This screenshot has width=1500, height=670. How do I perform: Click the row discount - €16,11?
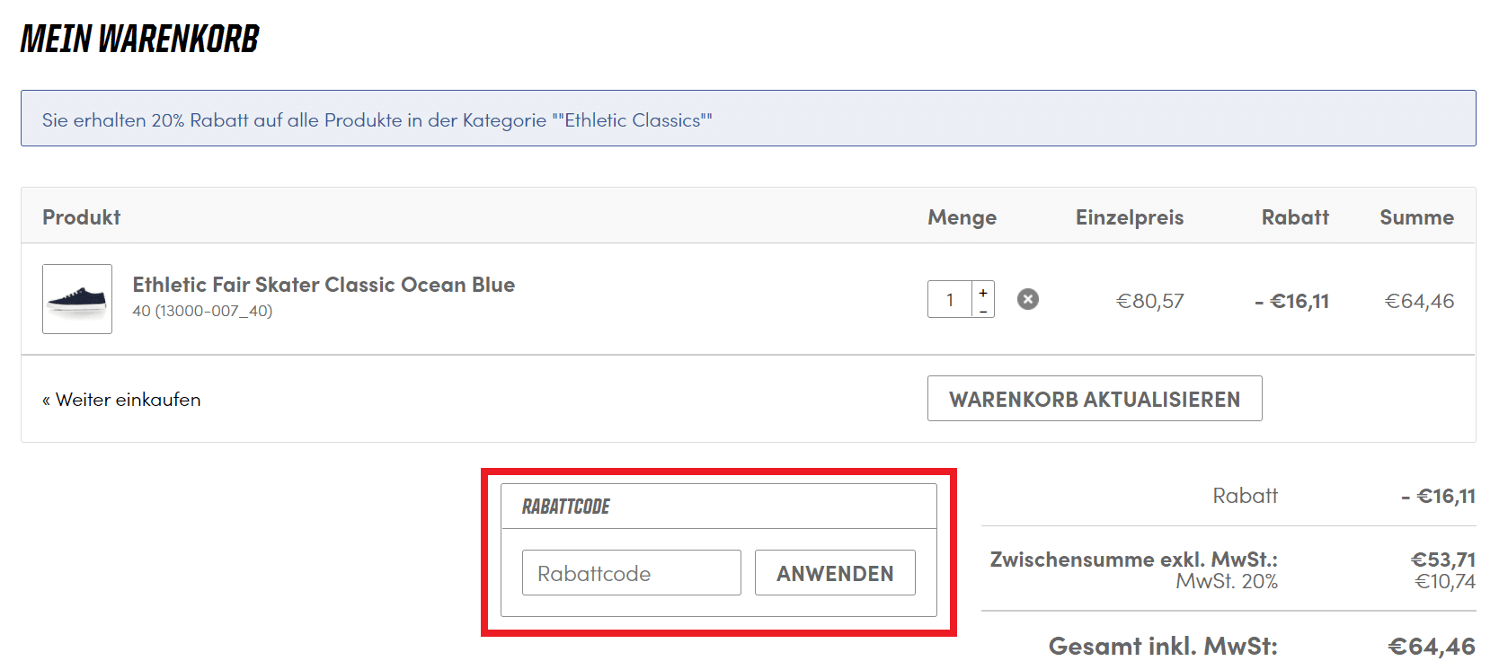1292,301
